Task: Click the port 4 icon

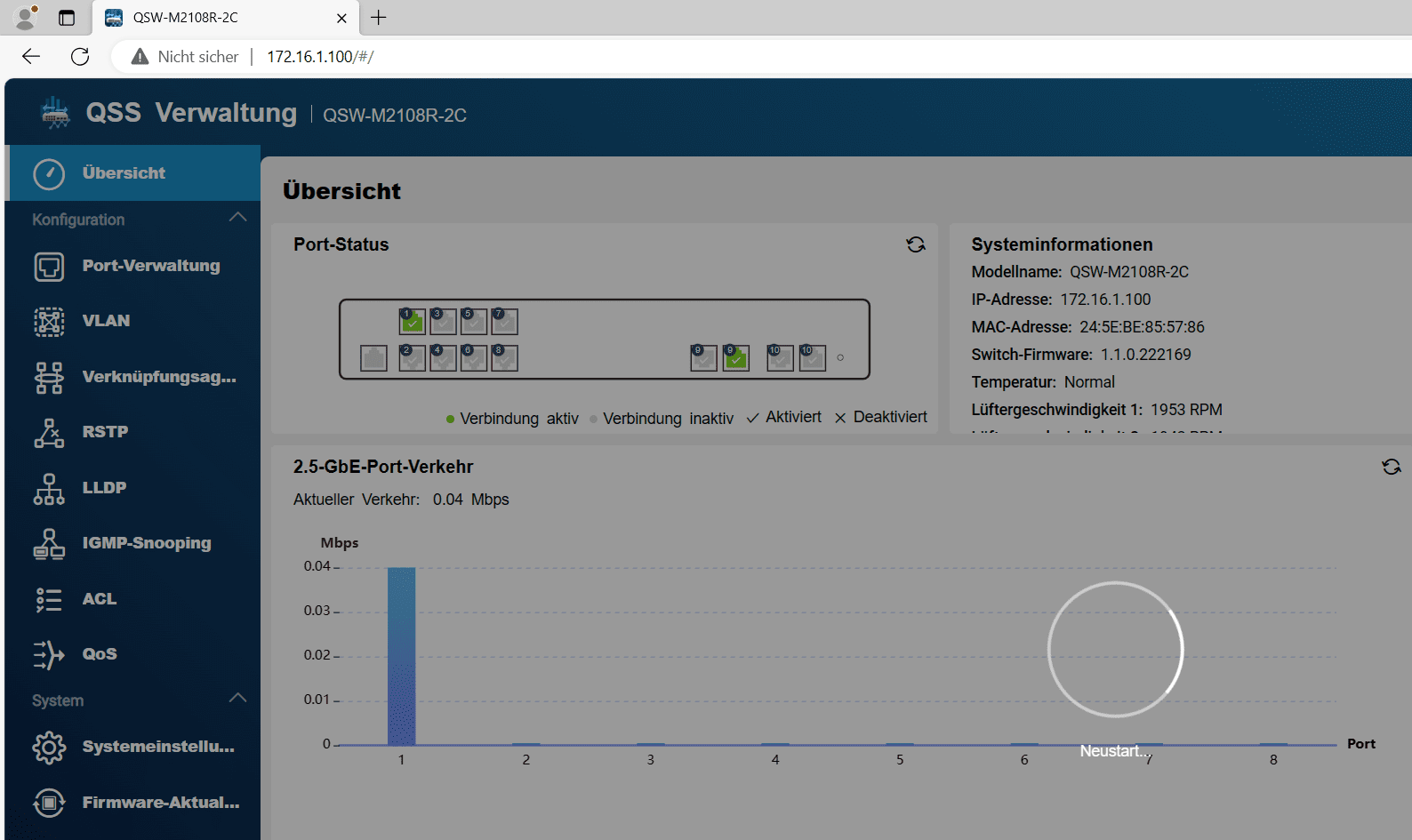Action: 443,357
